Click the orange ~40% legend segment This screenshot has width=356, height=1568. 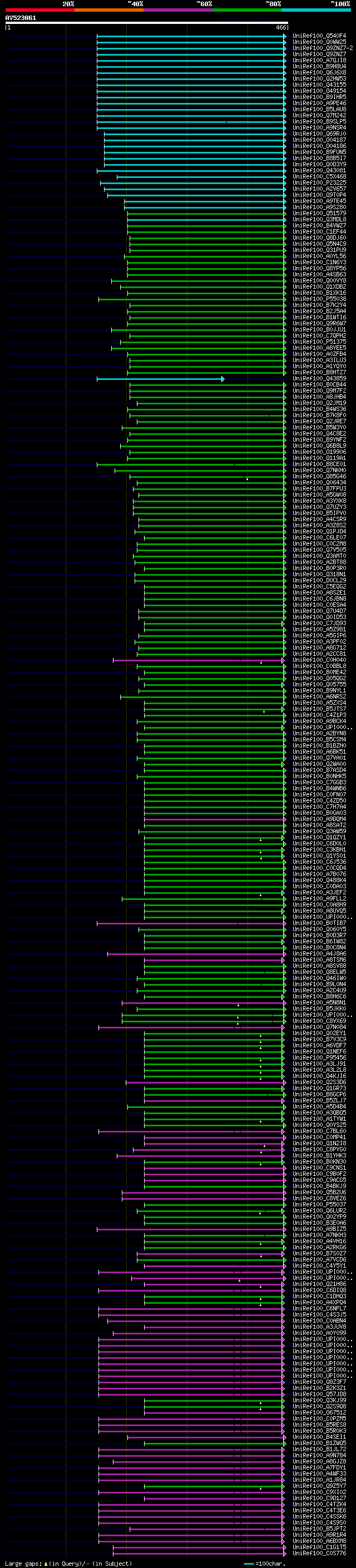tap(108, 10)
